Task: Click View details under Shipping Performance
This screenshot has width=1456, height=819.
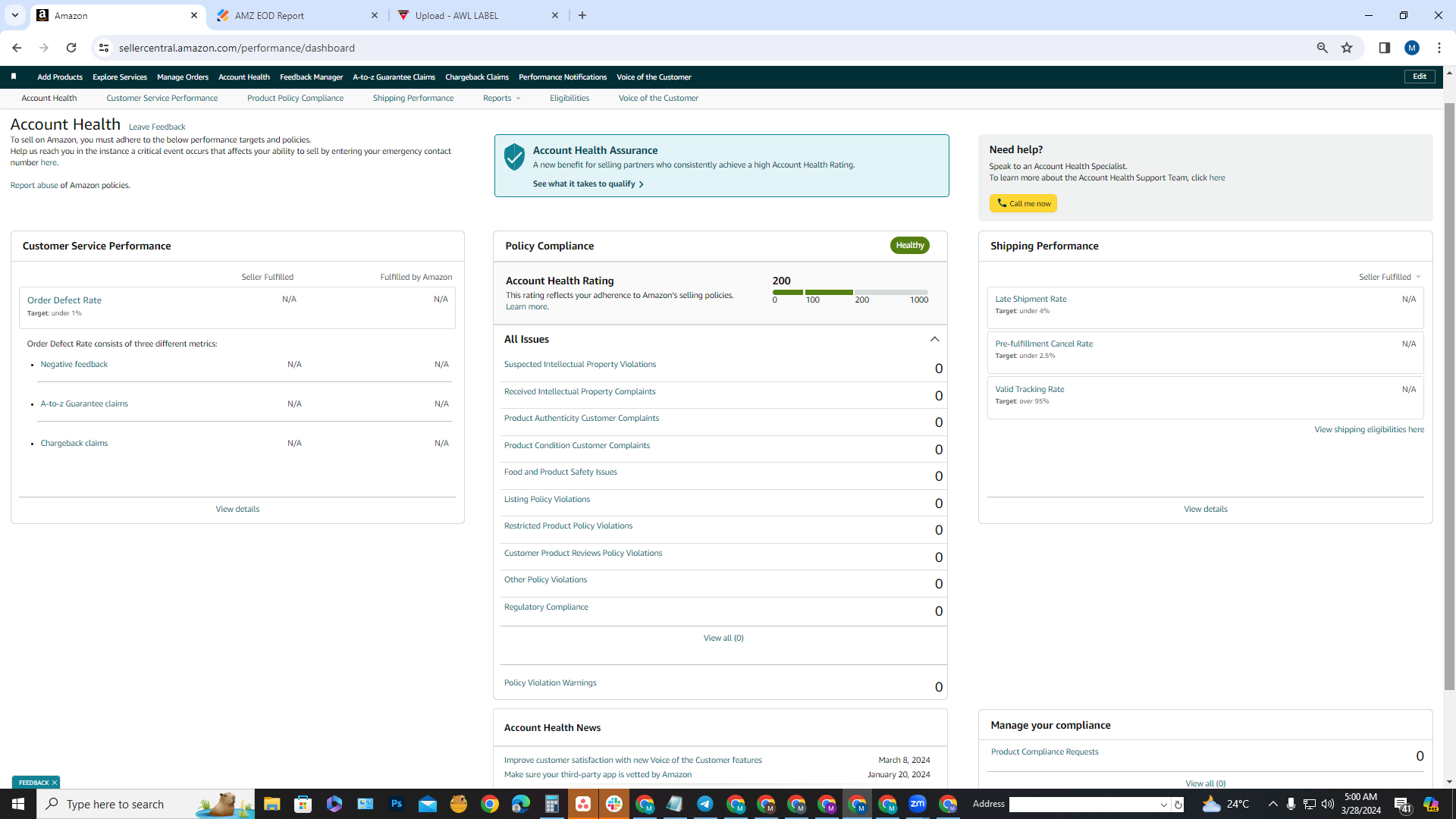Action: point(1205,509)
